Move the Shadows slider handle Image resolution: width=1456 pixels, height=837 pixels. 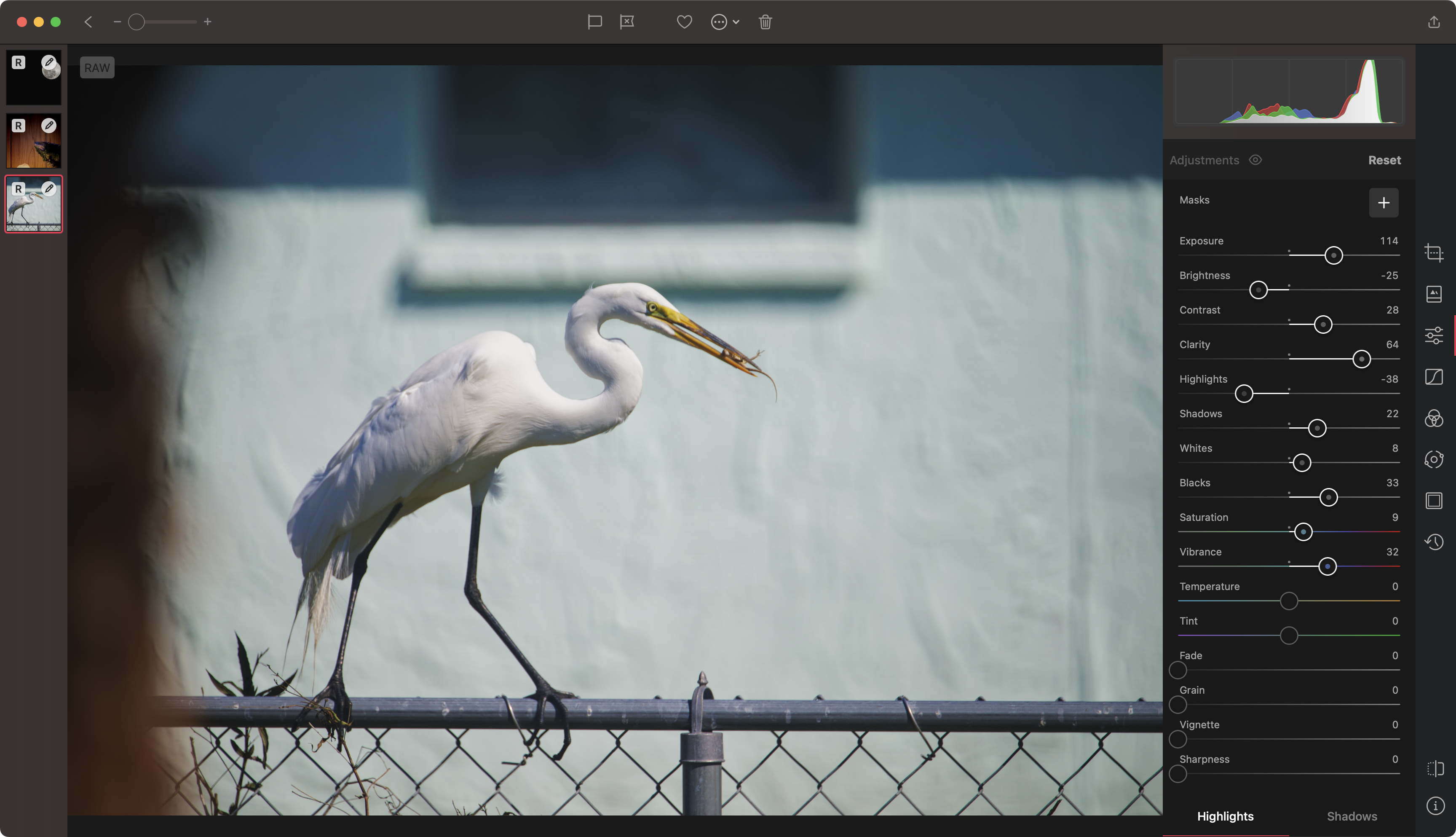tap(1317, 428)
